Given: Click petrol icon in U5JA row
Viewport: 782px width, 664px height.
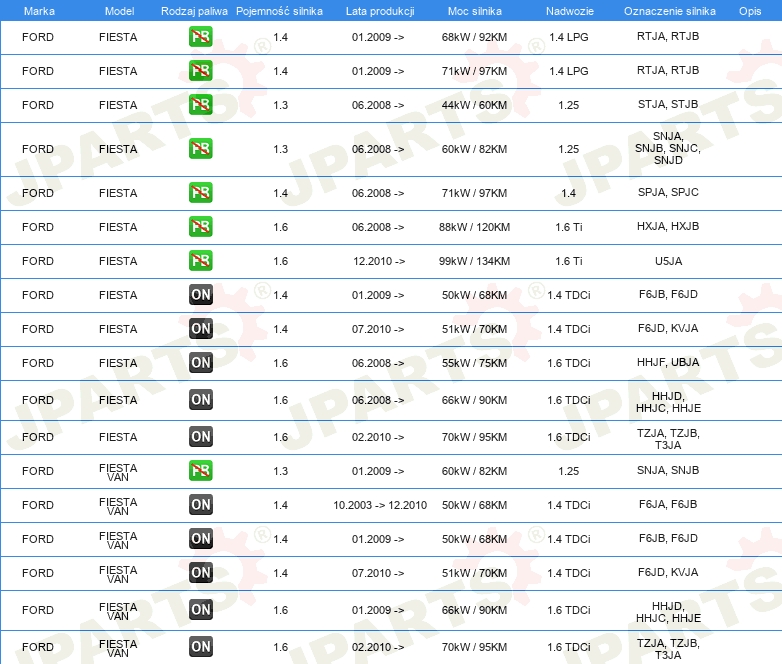Looking at the screenshot, I should (x=200, y=260).
